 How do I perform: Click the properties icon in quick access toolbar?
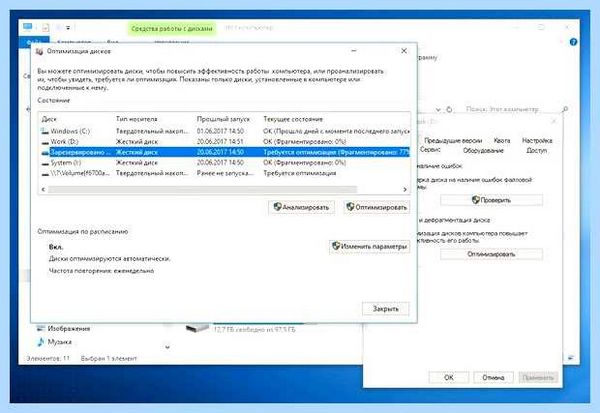pos(46,28)
